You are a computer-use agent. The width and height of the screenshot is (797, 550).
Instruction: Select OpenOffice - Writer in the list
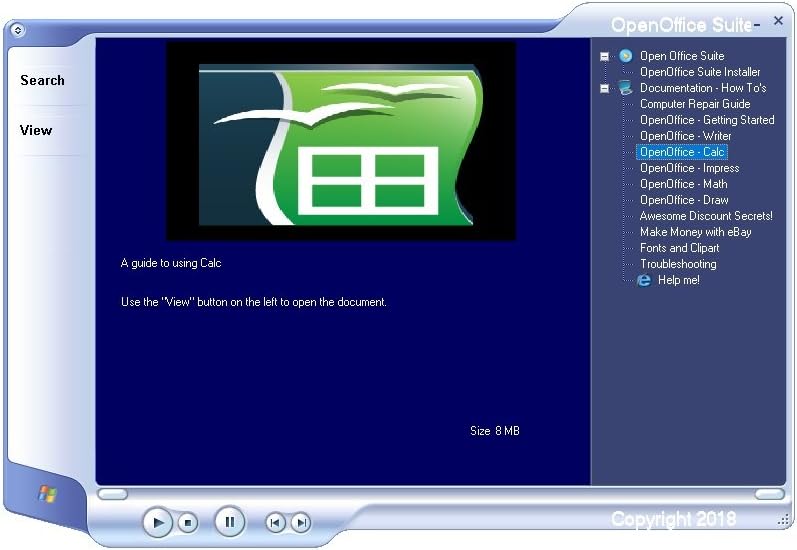click(685, 136)
